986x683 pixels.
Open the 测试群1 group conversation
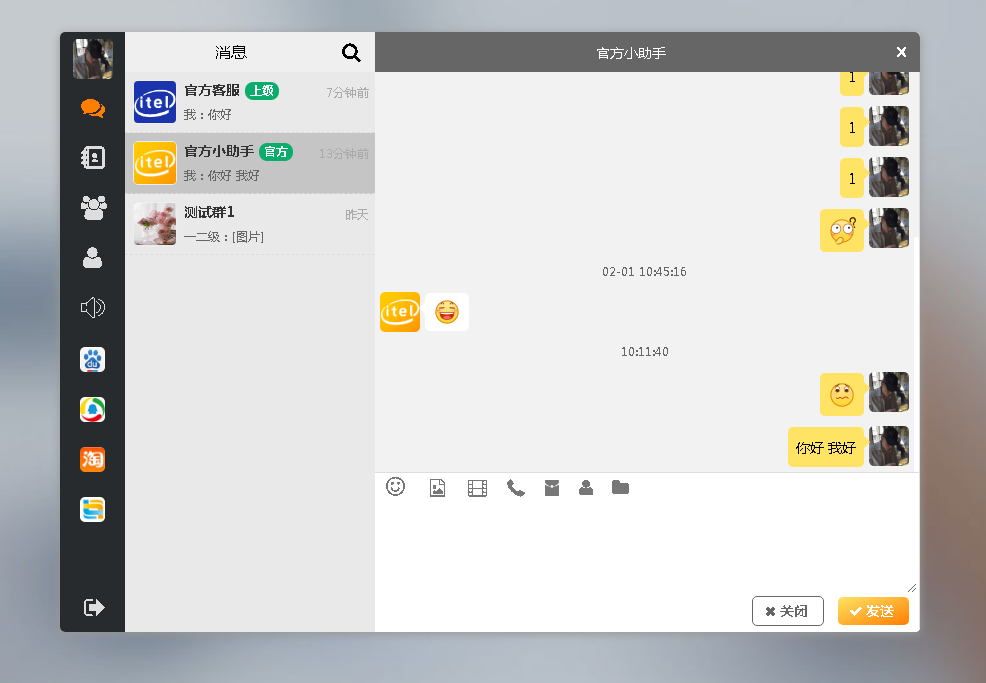248,223
